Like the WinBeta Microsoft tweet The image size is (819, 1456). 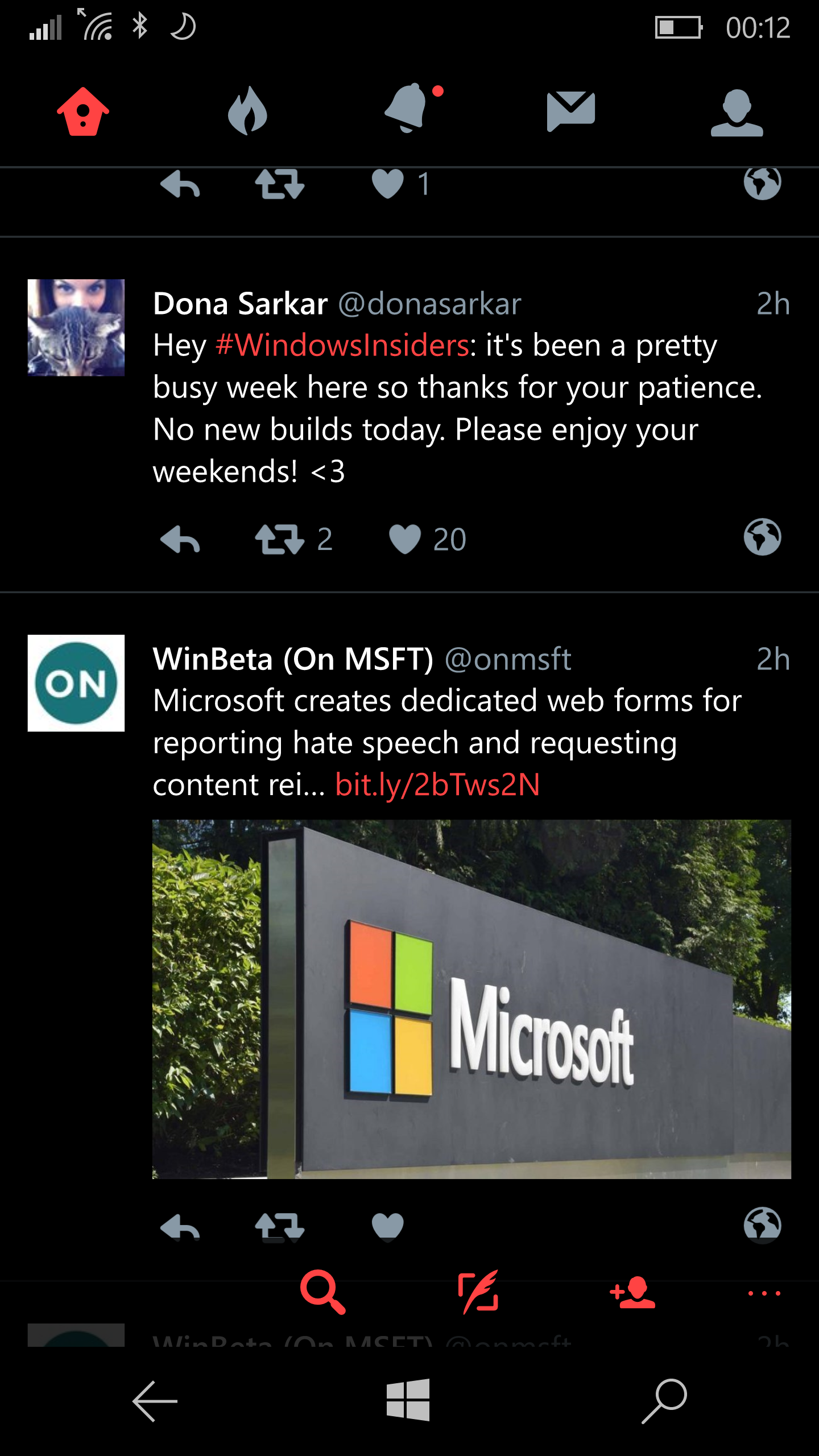point(388,1226)
